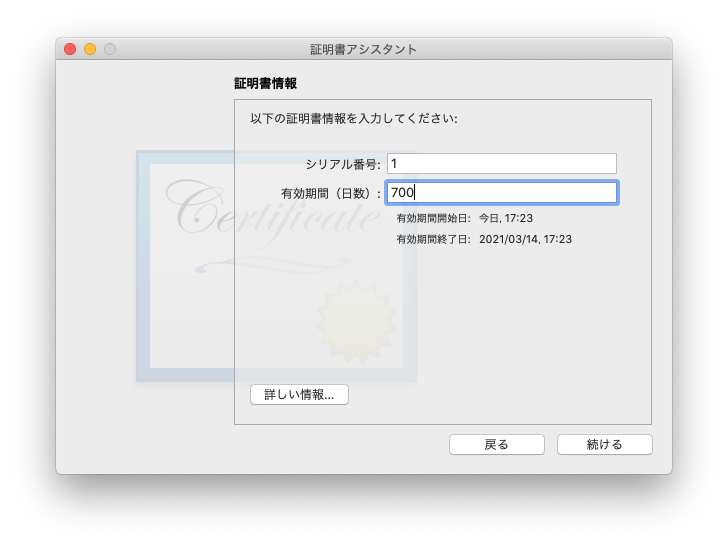Click the 続ける button

[604, 444]
